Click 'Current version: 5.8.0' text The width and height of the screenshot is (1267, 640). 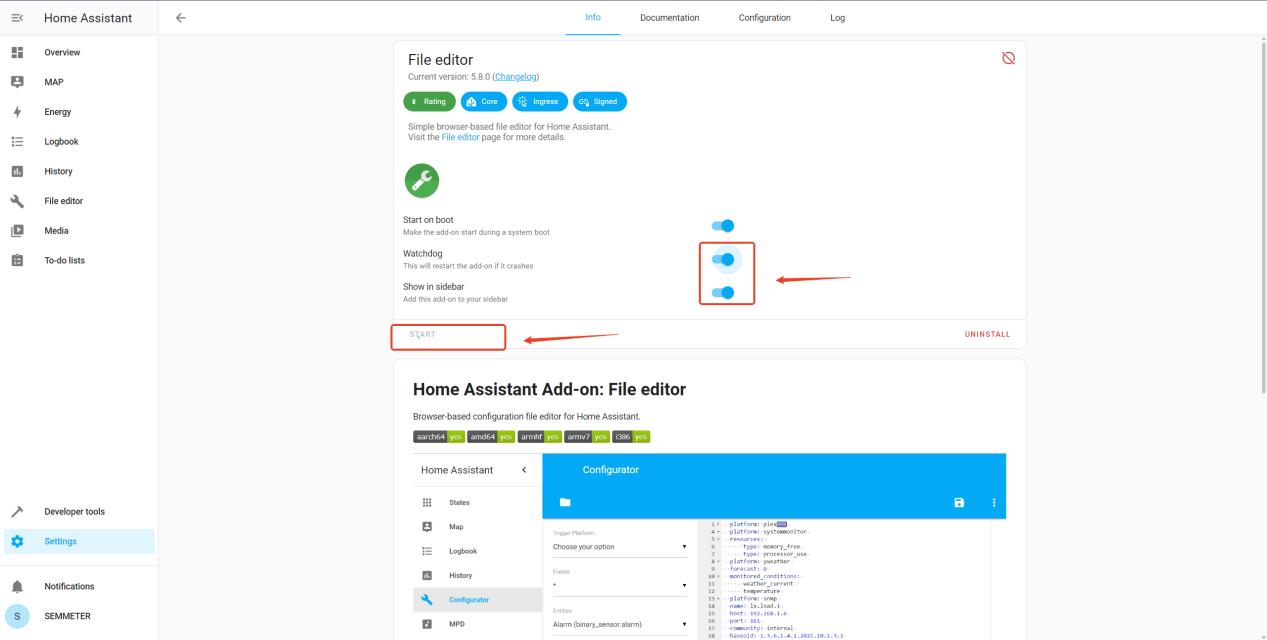pyautogui.click(x=449, y=77)
